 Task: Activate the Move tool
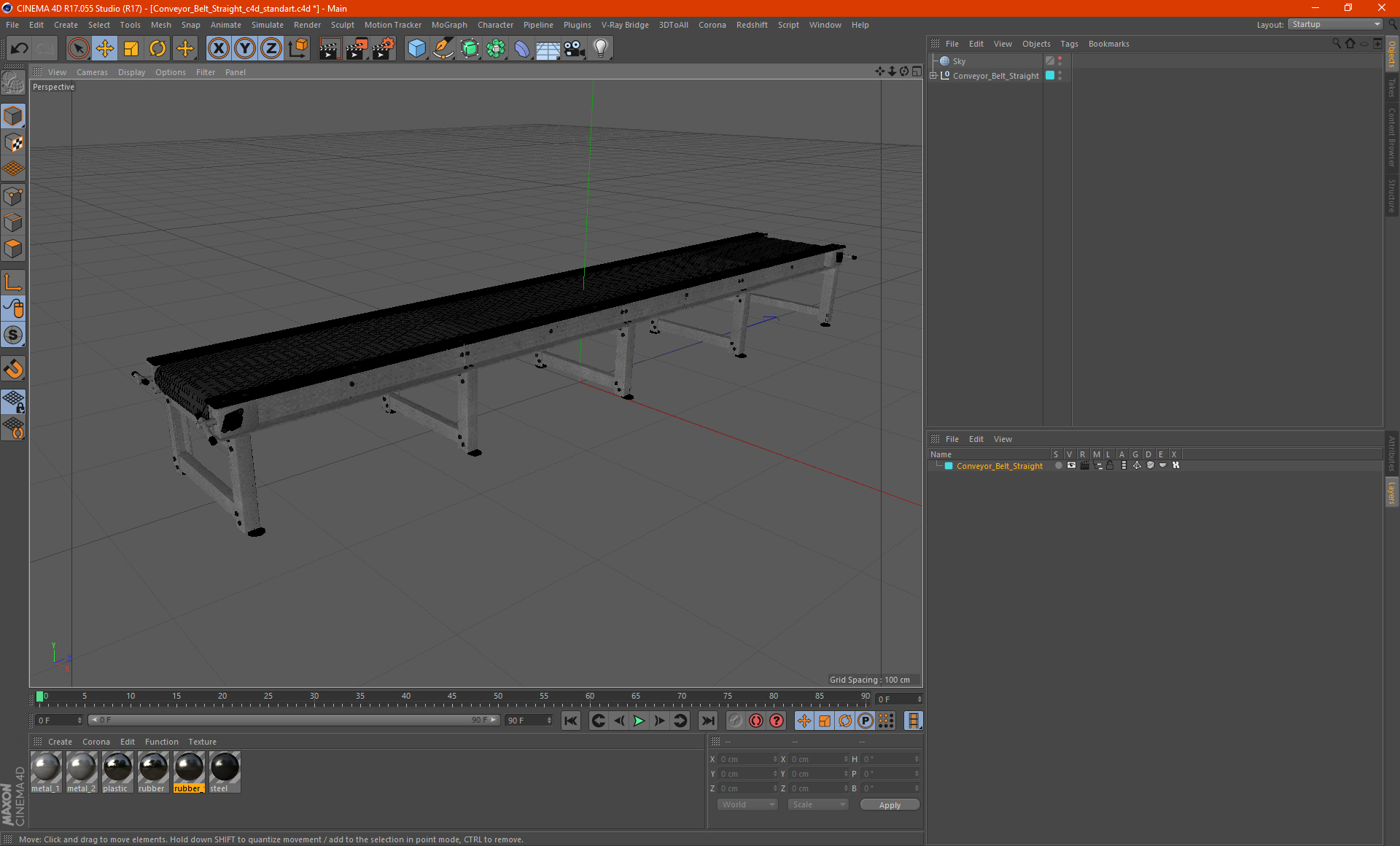point(105,49)
